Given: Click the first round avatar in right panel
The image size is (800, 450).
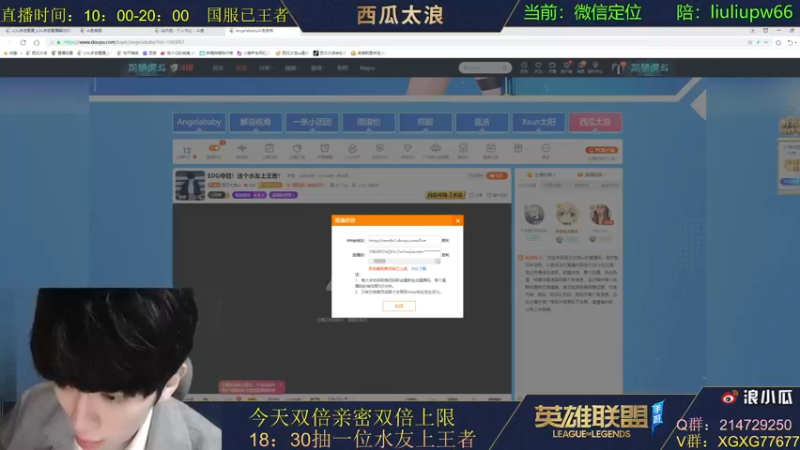Looking at the screenshot, I should [x=534, y=214].
